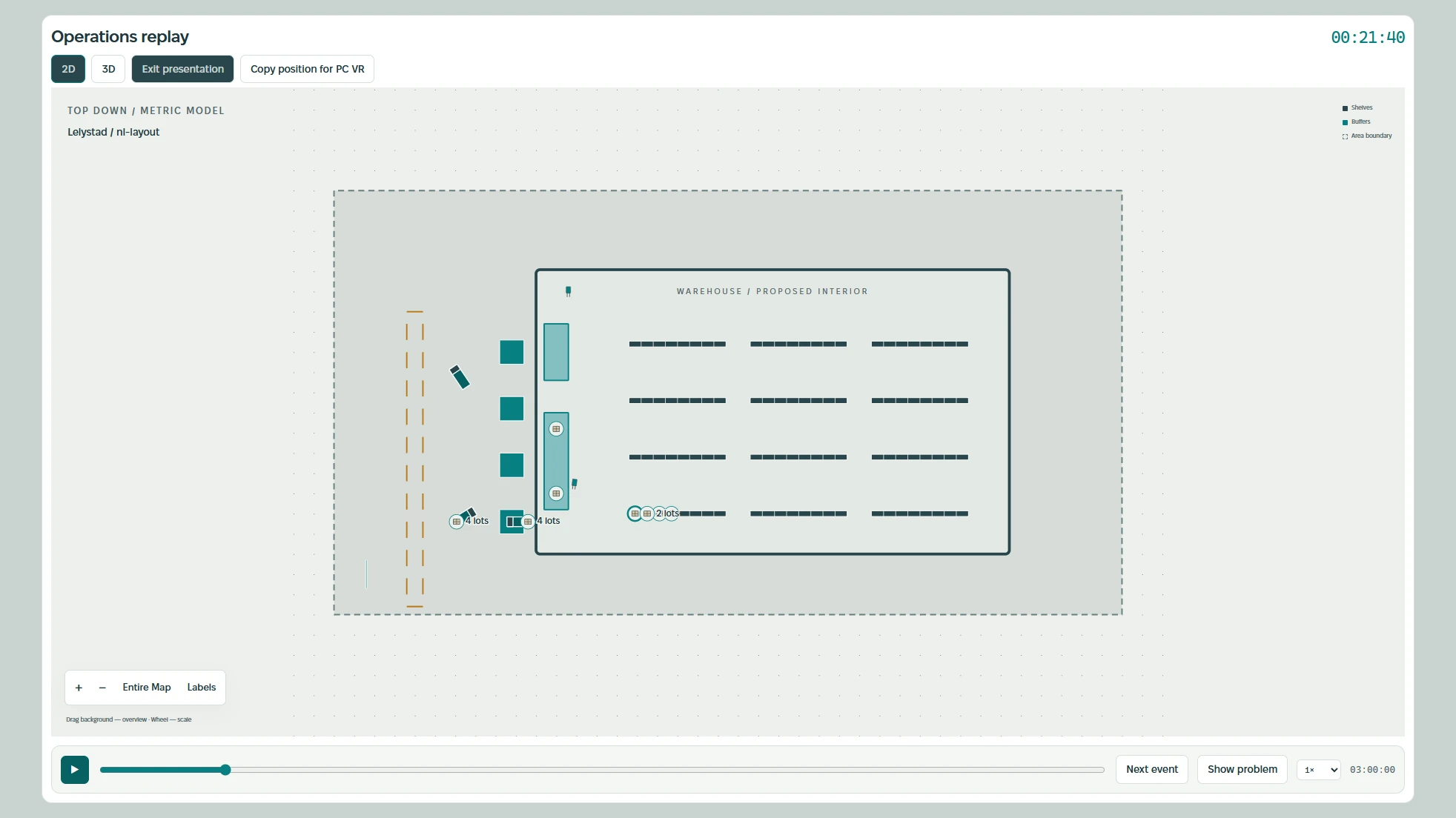The image size is (1456, 818).
Task: Click the 2 lots label at the shelf
Action: [x=667, y=513]
